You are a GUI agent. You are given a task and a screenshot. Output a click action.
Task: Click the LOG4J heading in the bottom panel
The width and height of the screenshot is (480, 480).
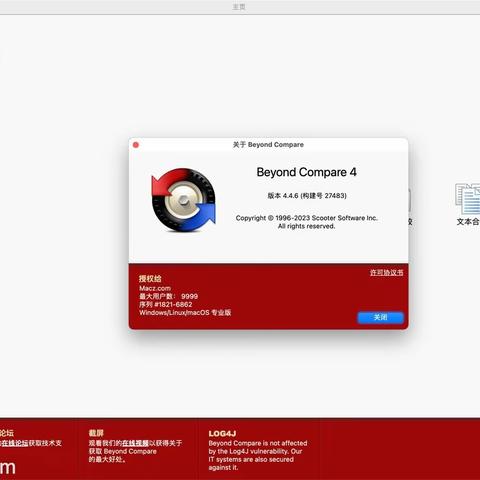222,434
